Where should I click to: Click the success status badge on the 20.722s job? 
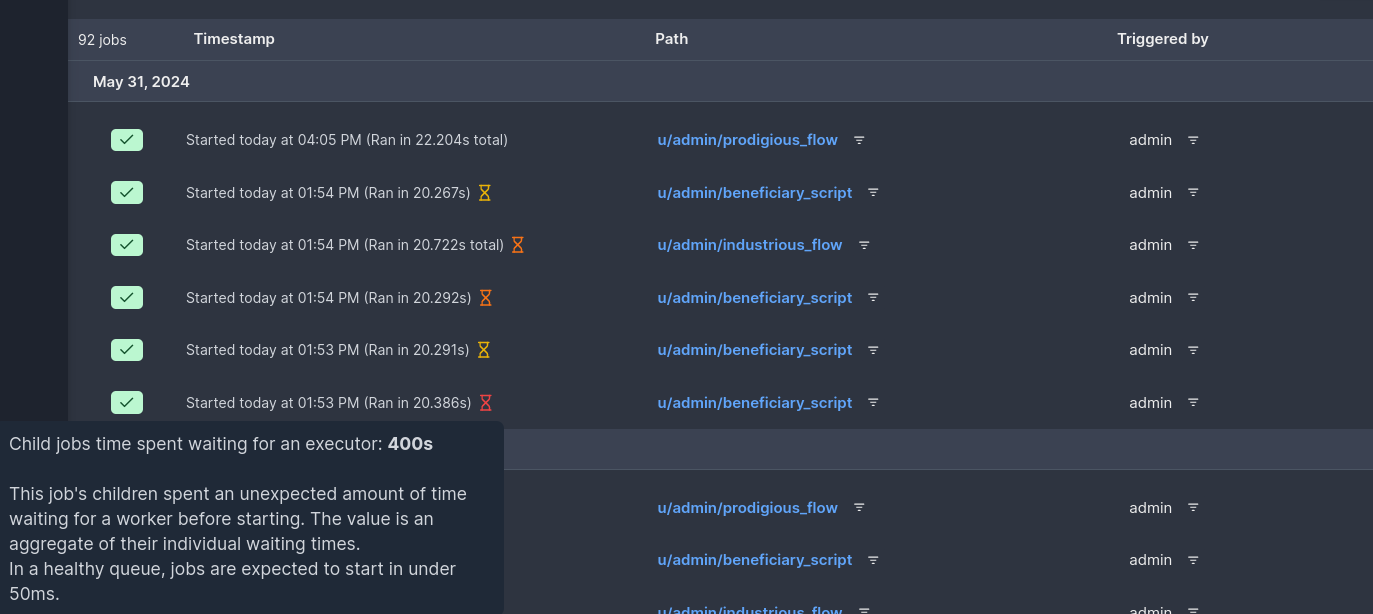click(127, 245)
